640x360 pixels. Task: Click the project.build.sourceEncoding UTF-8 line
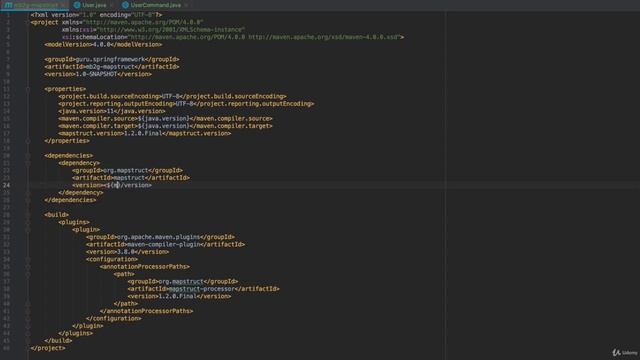pos(172,96)
